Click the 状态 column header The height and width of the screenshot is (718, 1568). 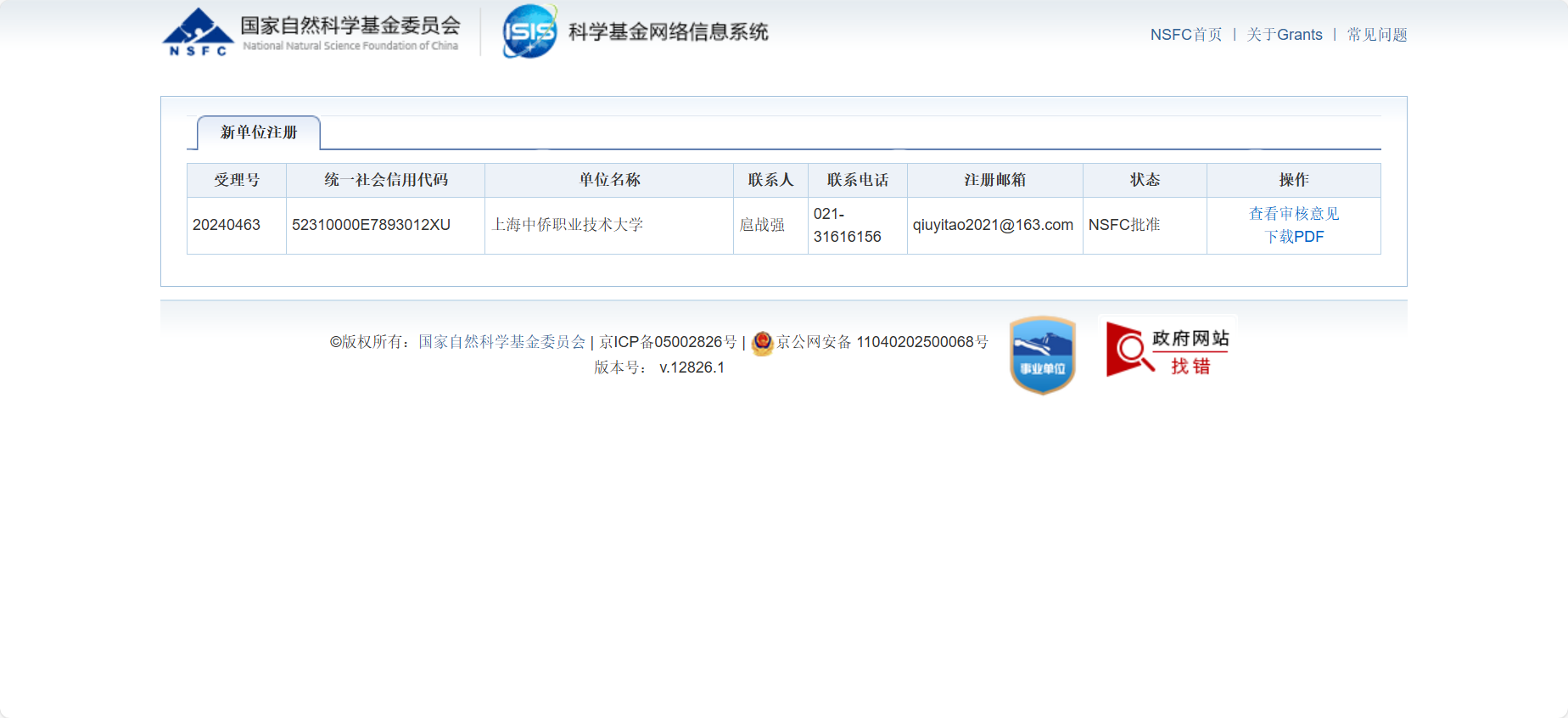click(x=1145, y=180)
